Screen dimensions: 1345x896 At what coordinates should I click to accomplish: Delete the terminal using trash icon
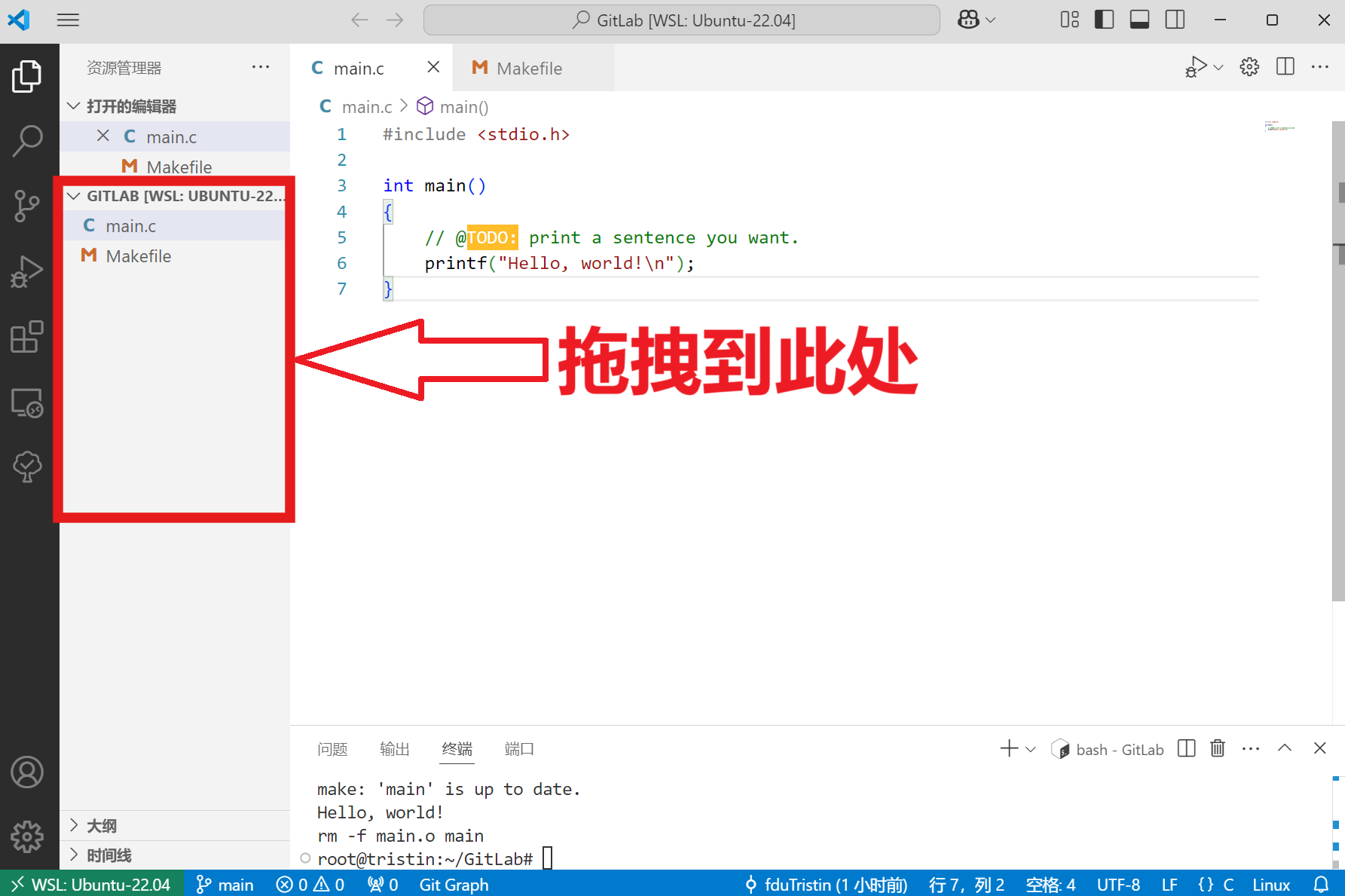(x=1217, y=748)
